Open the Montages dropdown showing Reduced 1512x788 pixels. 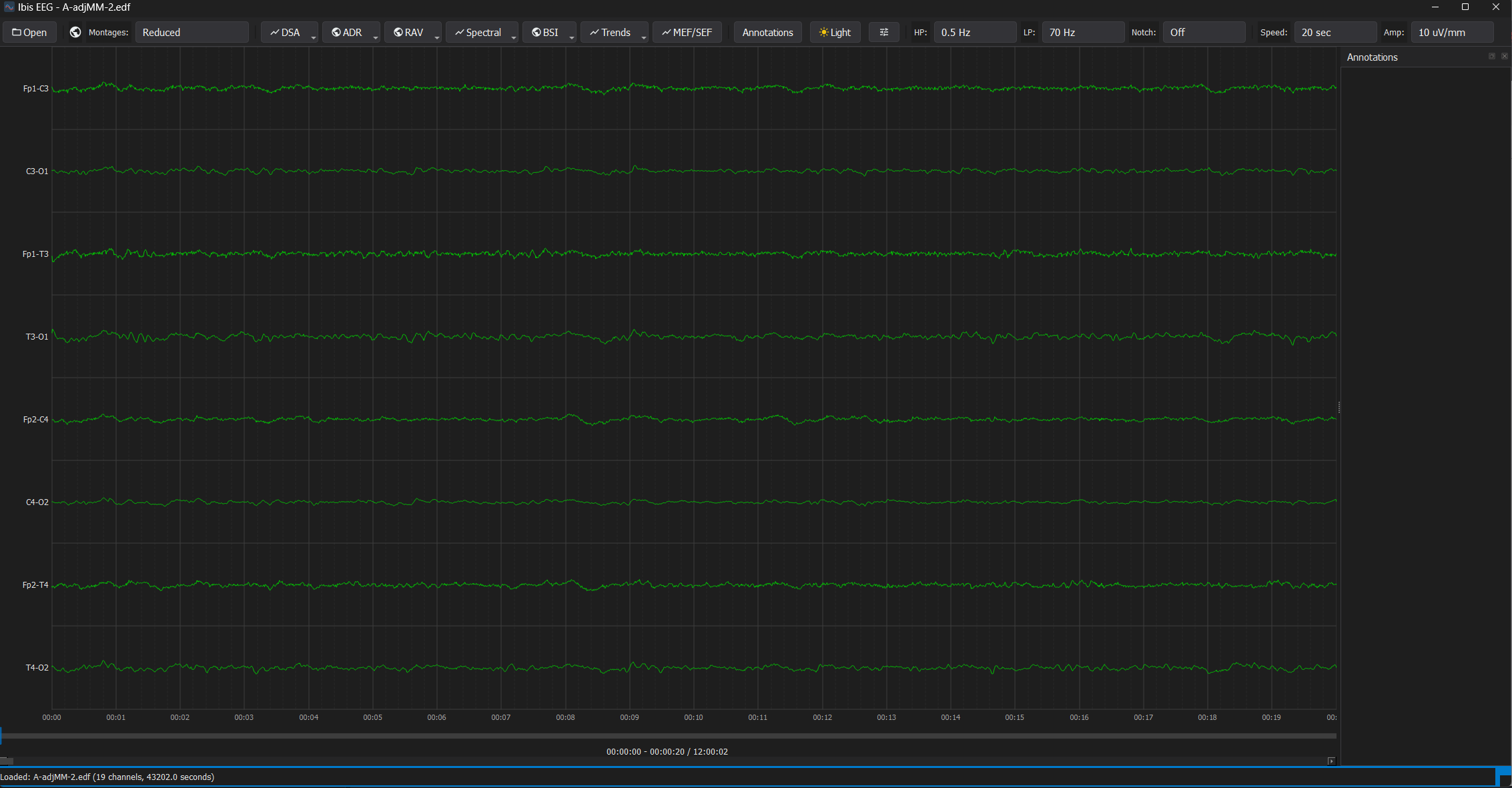point(192,32)
